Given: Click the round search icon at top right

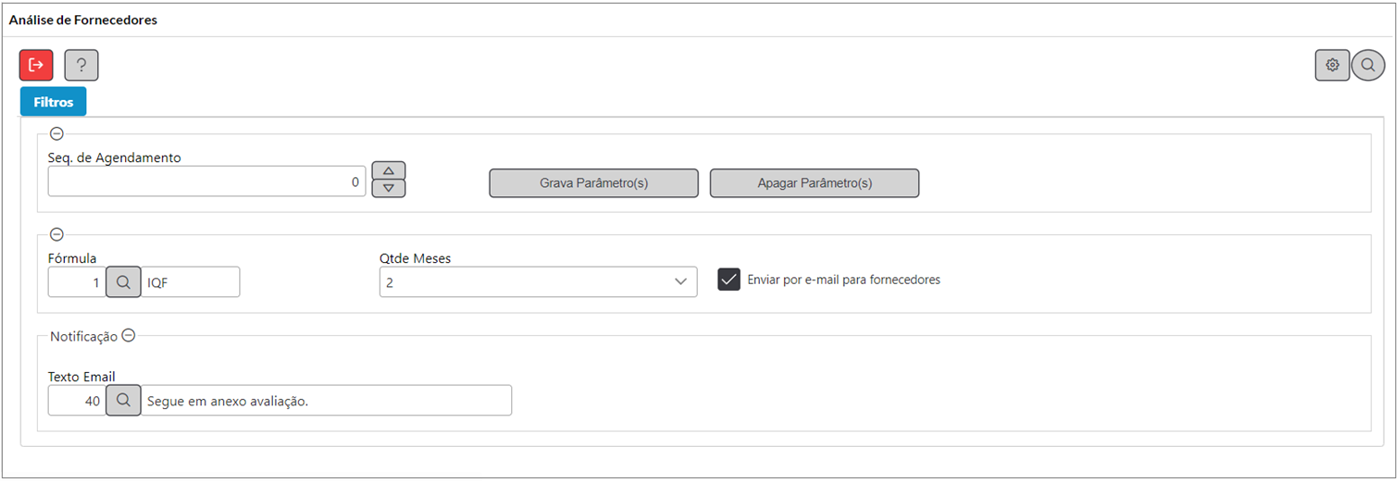Looking at the screenshot, I should click(1367, 65).
